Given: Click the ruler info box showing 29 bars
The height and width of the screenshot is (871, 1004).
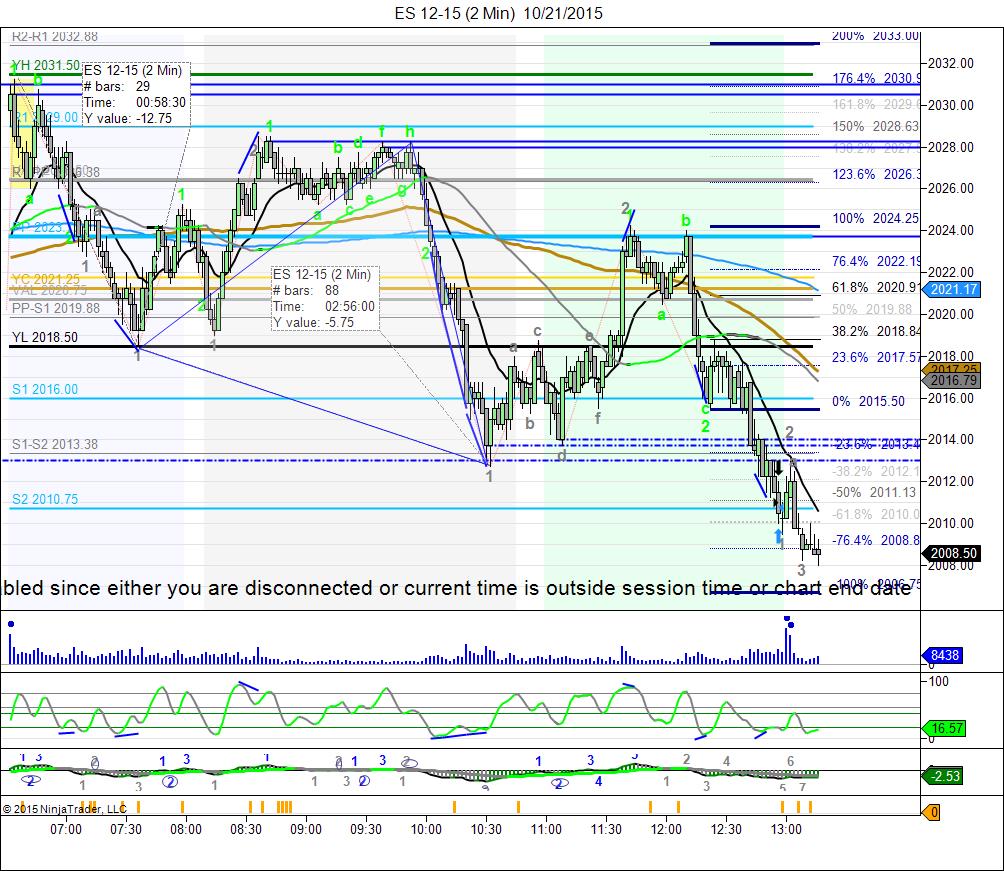Looking at the screenshot, I should tap(136, 94).
